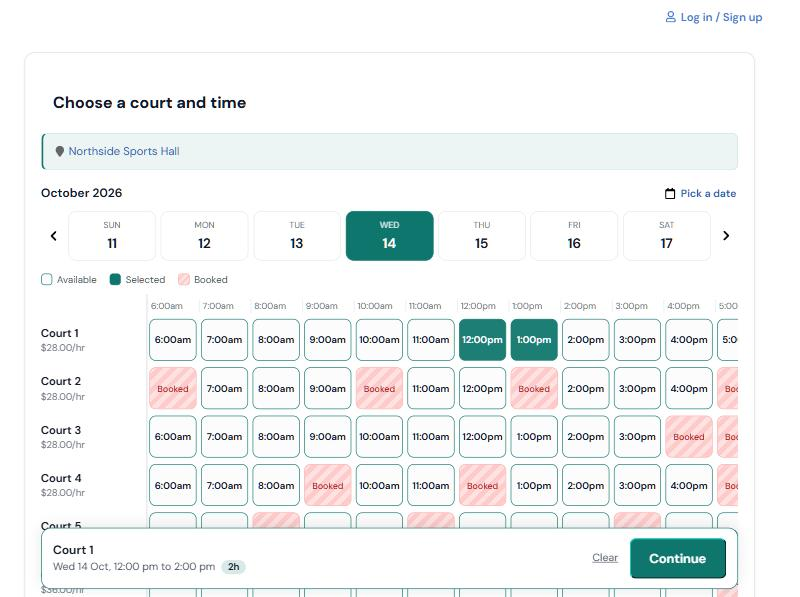Go to next week arrow
Image resolution: width=800 pixels, height=597 pixels.
(726, 236)
